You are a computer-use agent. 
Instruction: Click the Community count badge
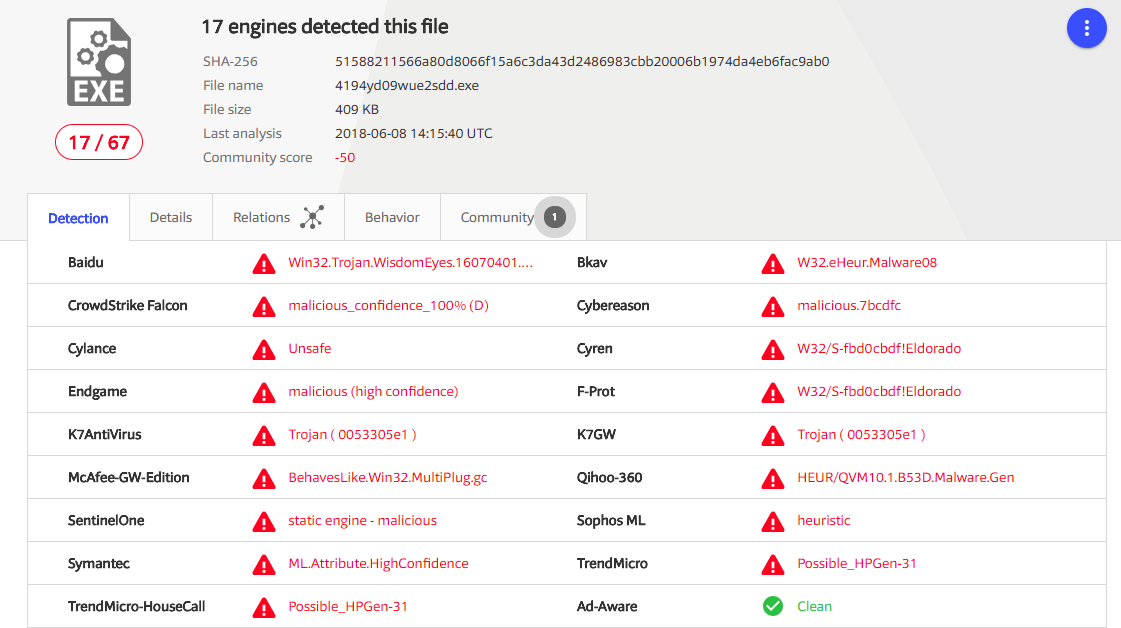[x=555, y=217]
